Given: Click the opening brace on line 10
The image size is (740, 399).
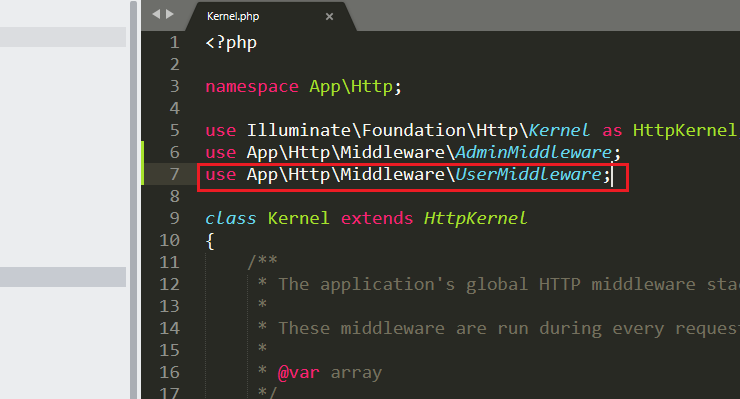Looking at the screenshot, I should pos(210,241).
